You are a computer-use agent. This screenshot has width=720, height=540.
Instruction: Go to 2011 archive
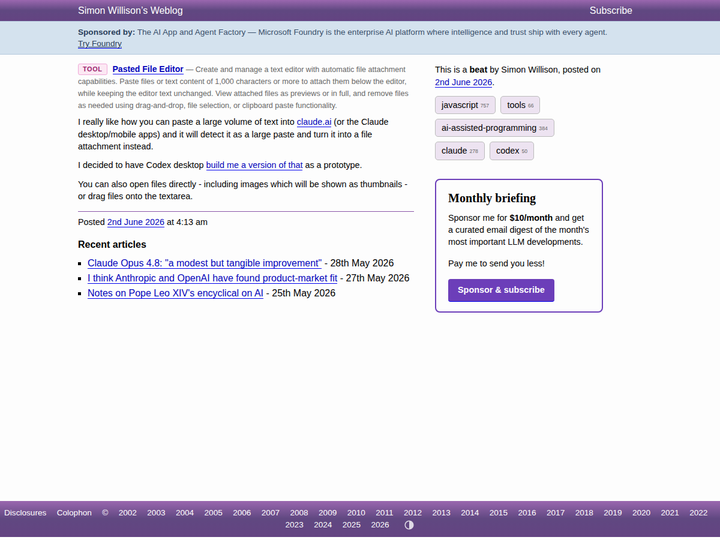(x=384, y=512)
